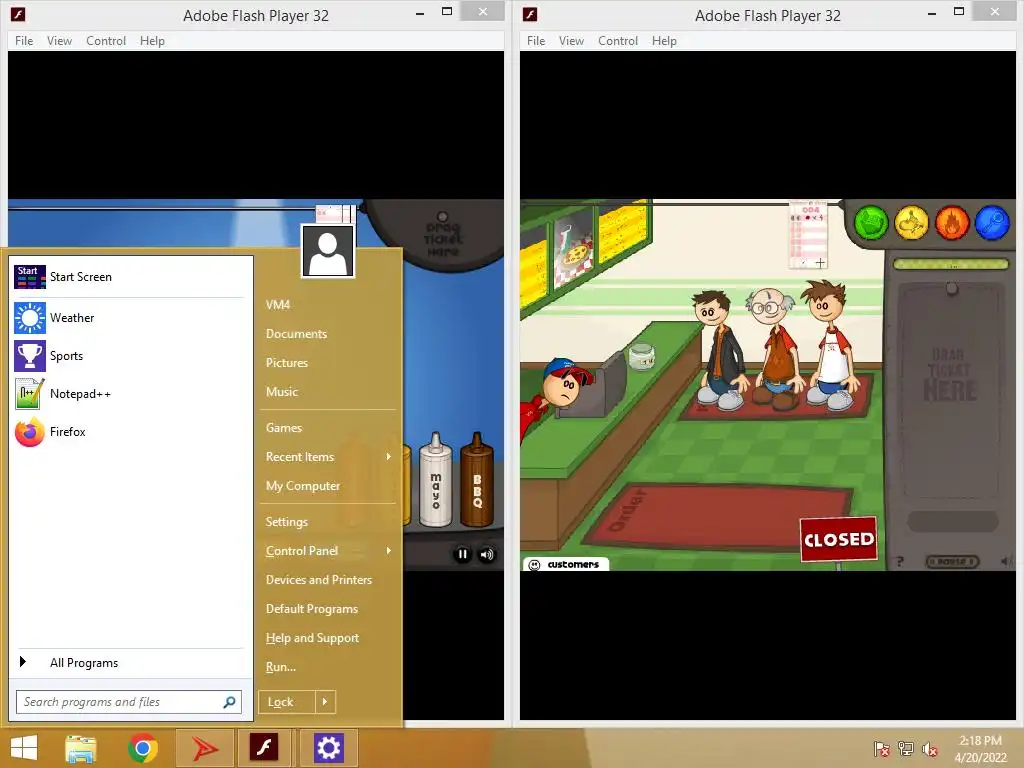Launch the Weather app
The image size is (1024, 768).
coord(129,318)
